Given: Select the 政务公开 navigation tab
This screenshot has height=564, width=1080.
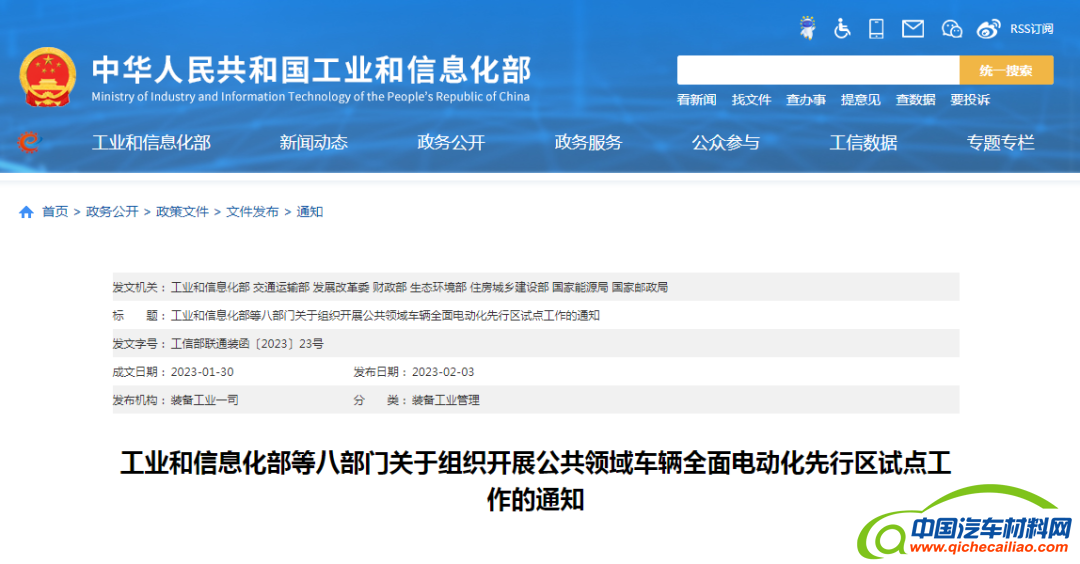Looking at the screenshot, I should coord(450,143).
